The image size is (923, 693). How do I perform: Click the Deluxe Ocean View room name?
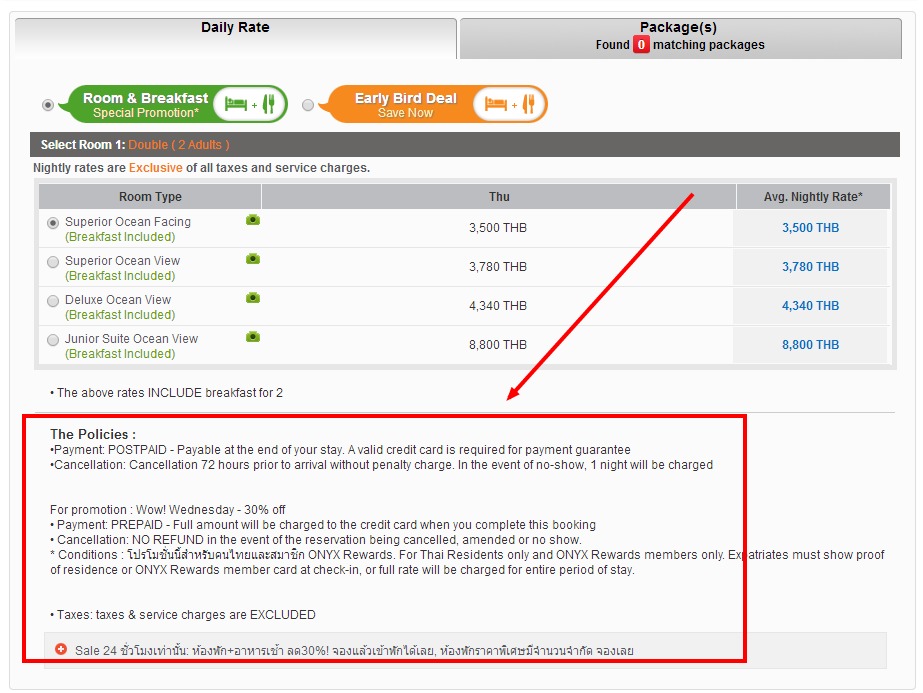[x=118, y=300]
